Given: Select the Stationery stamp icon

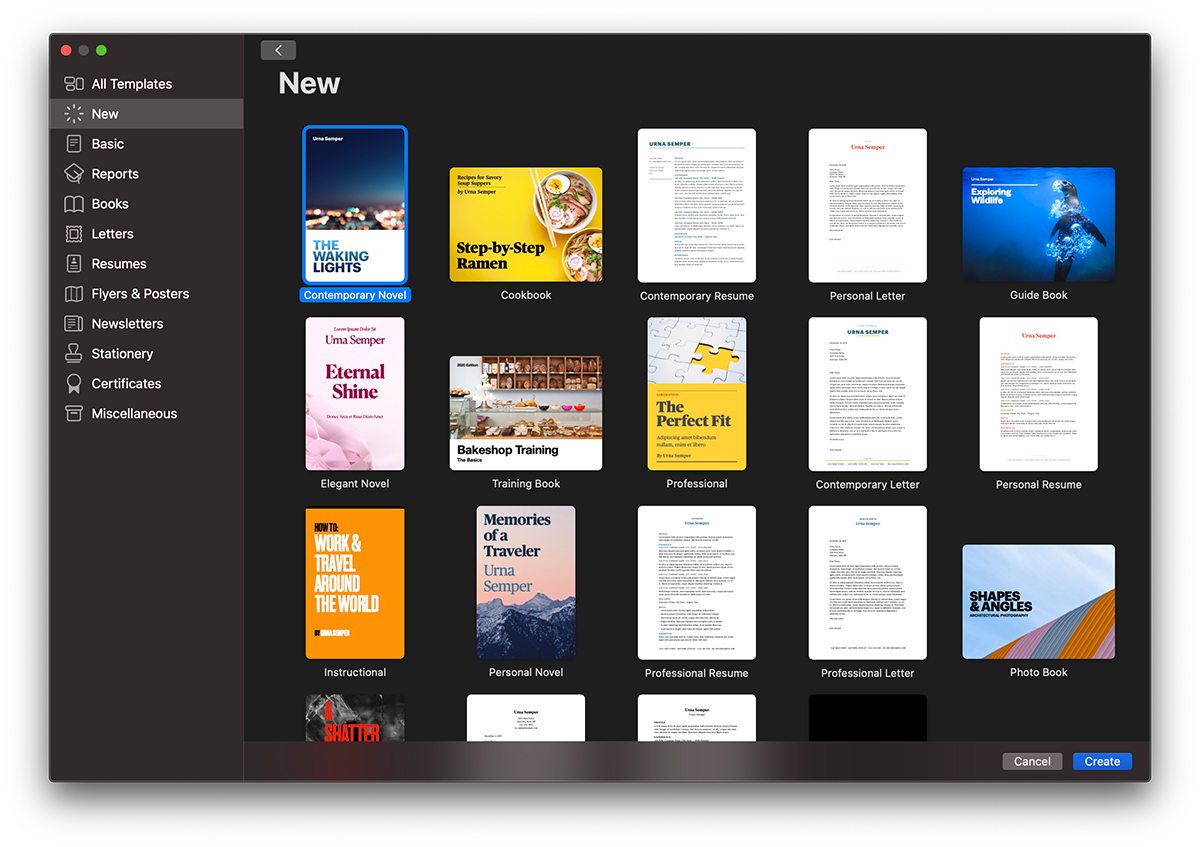Looking at the screenshot, I should tap(74, 354).
